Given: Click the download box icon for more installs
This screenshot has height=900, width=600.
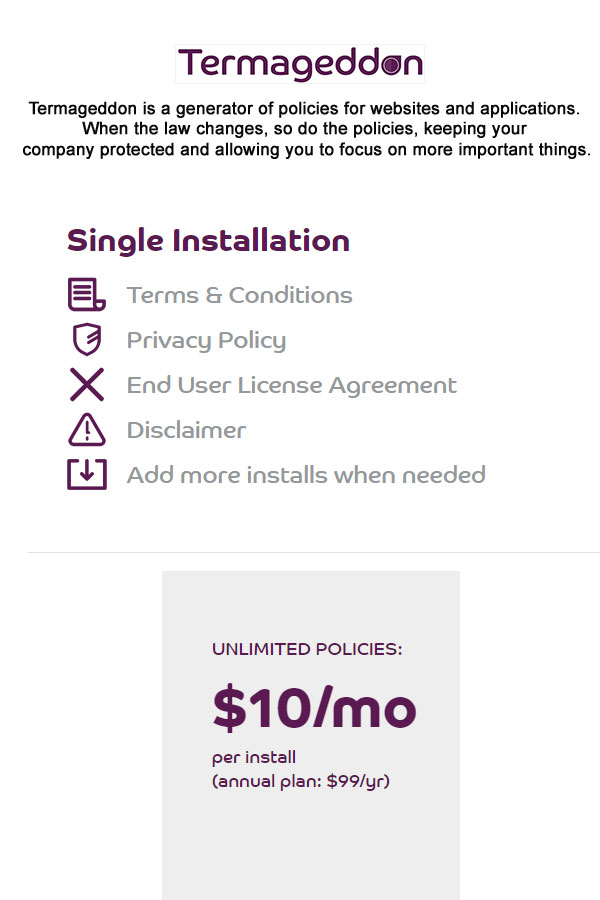Looking at the screenshot, I should [x=87, y=474].
